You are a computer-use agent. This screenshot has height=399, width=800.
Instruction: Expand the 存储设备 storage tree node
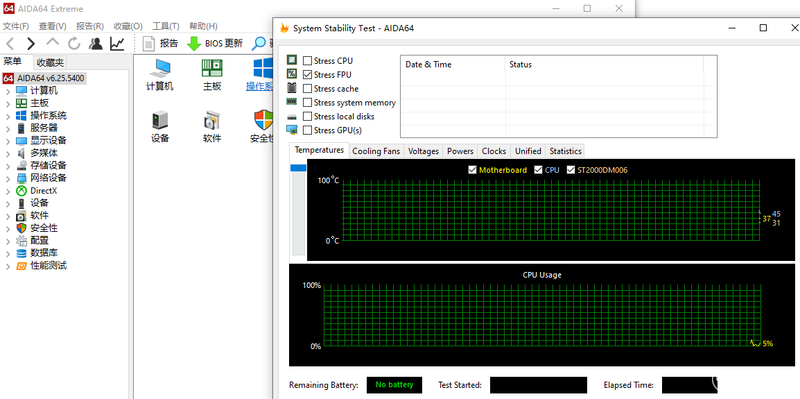coord(8,166)
